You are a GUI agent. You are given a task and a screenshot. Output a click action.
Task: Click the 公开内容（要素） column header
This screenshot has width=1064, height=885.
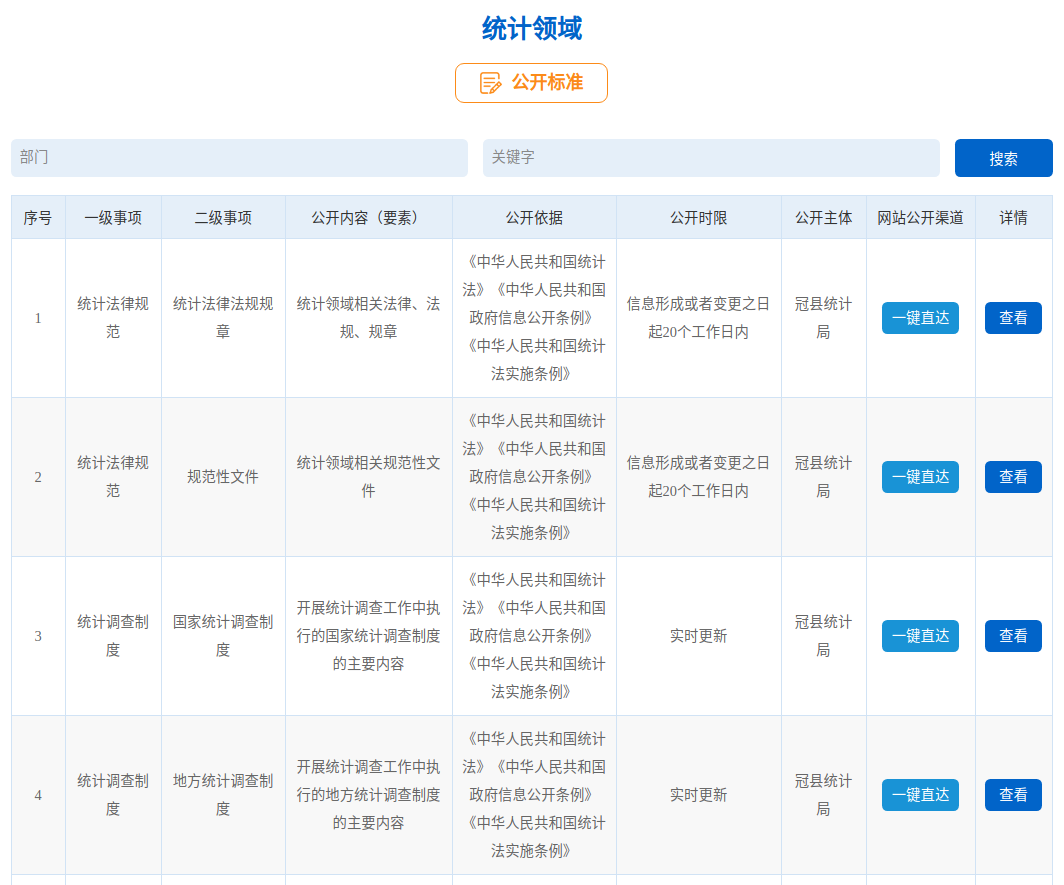[368, 218]
